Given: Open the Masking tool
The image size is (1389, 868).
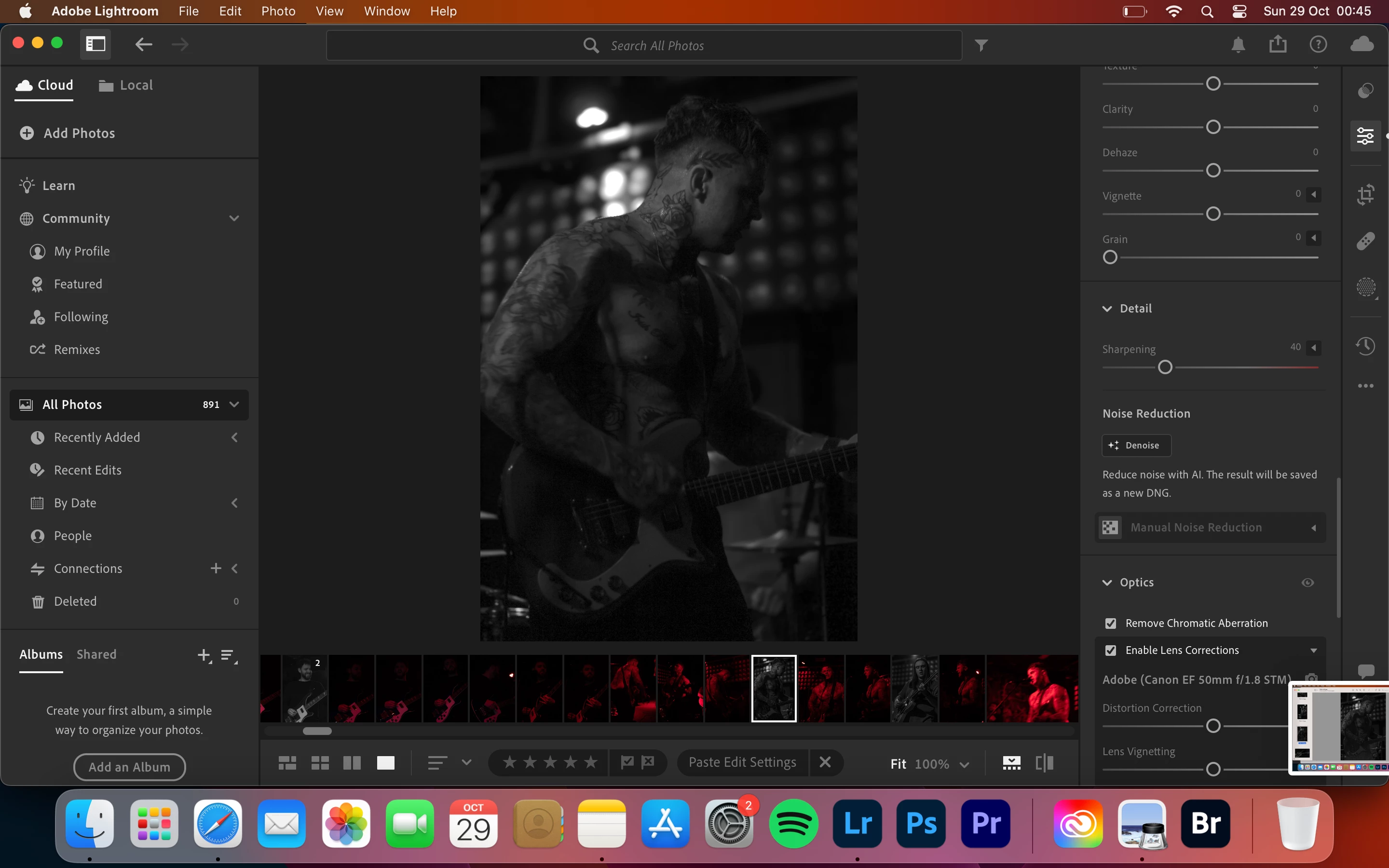Looking at the screenshot, I should 1365,287.
